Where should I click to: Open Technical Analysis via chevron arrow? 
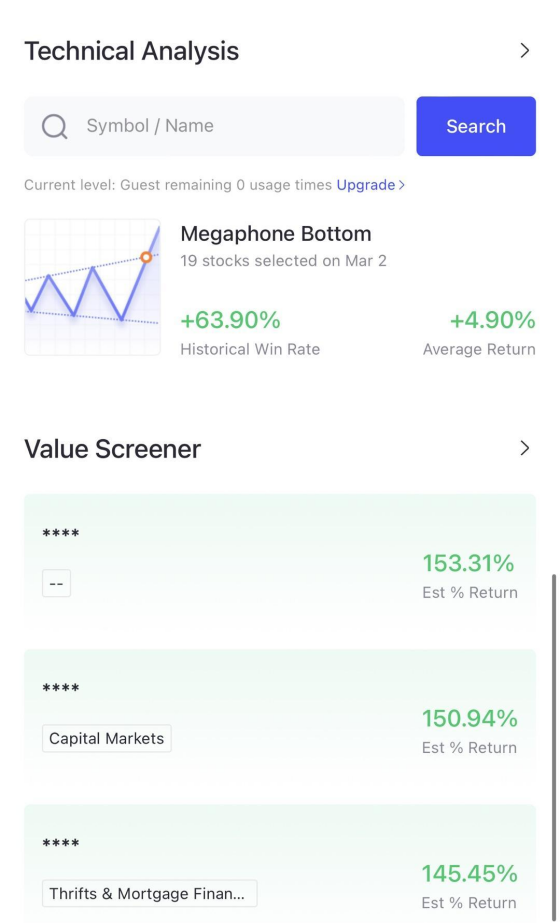(x=525, y=51)
